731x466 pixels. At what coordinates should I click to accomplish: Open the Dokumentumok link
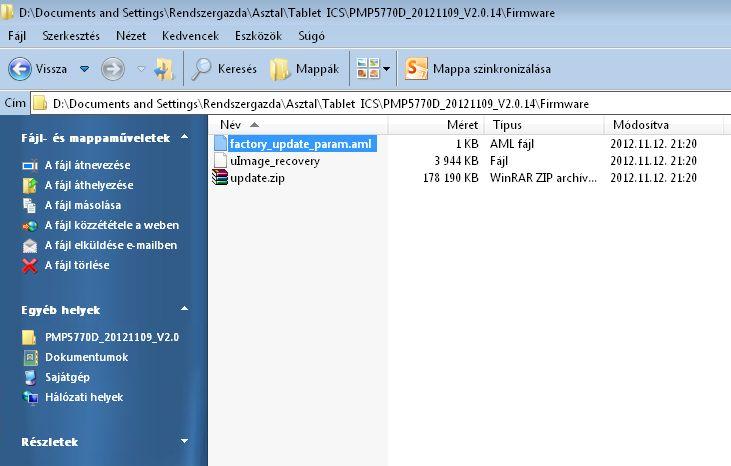click(87, 357)
